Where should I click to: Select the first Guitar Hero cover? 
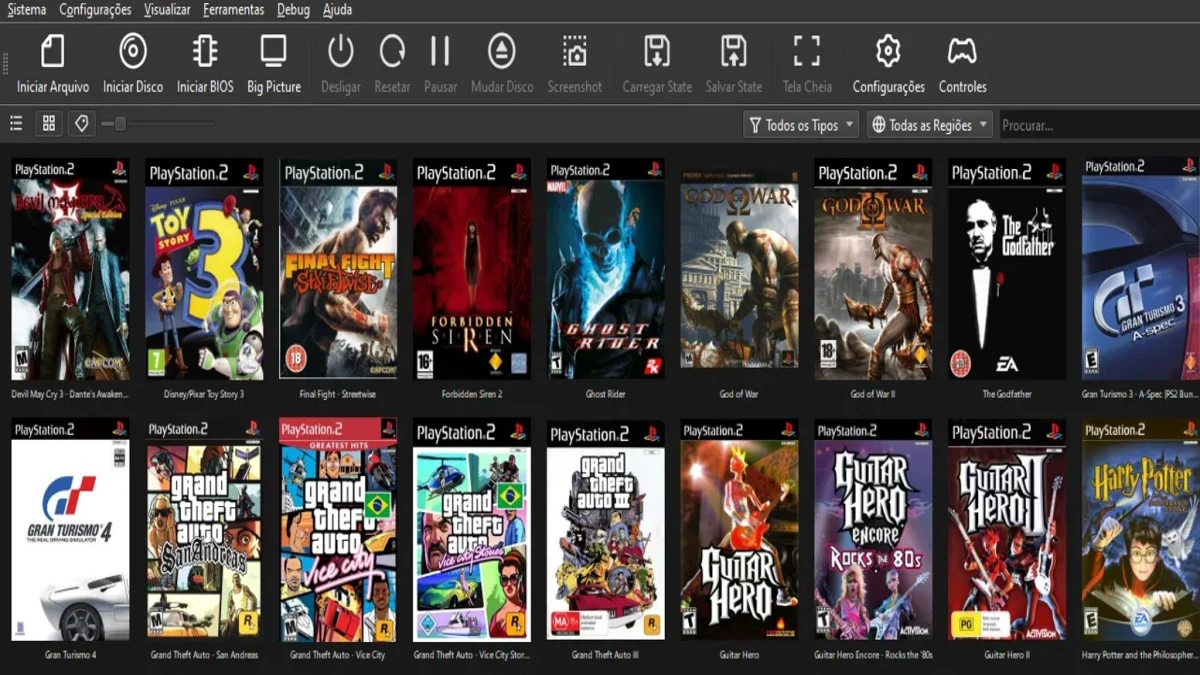[740, 530]
